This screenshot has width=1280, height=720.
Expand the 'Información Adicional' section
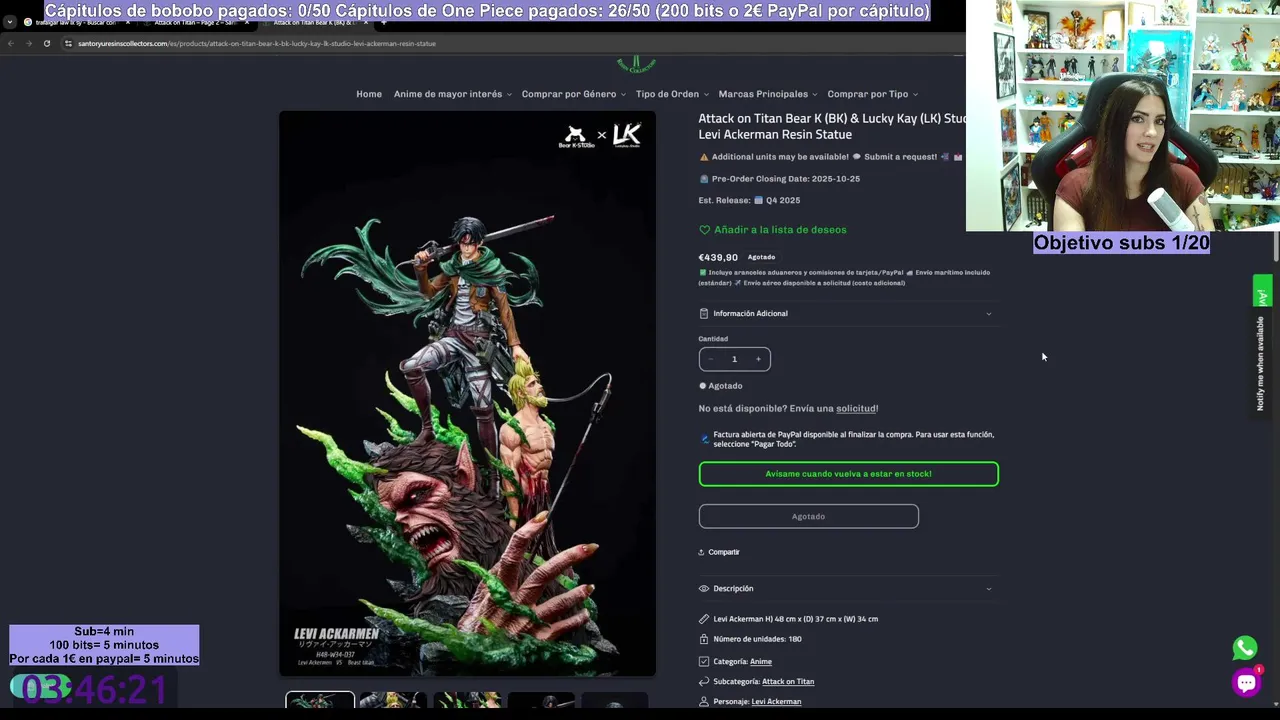(x=848, y=314)
